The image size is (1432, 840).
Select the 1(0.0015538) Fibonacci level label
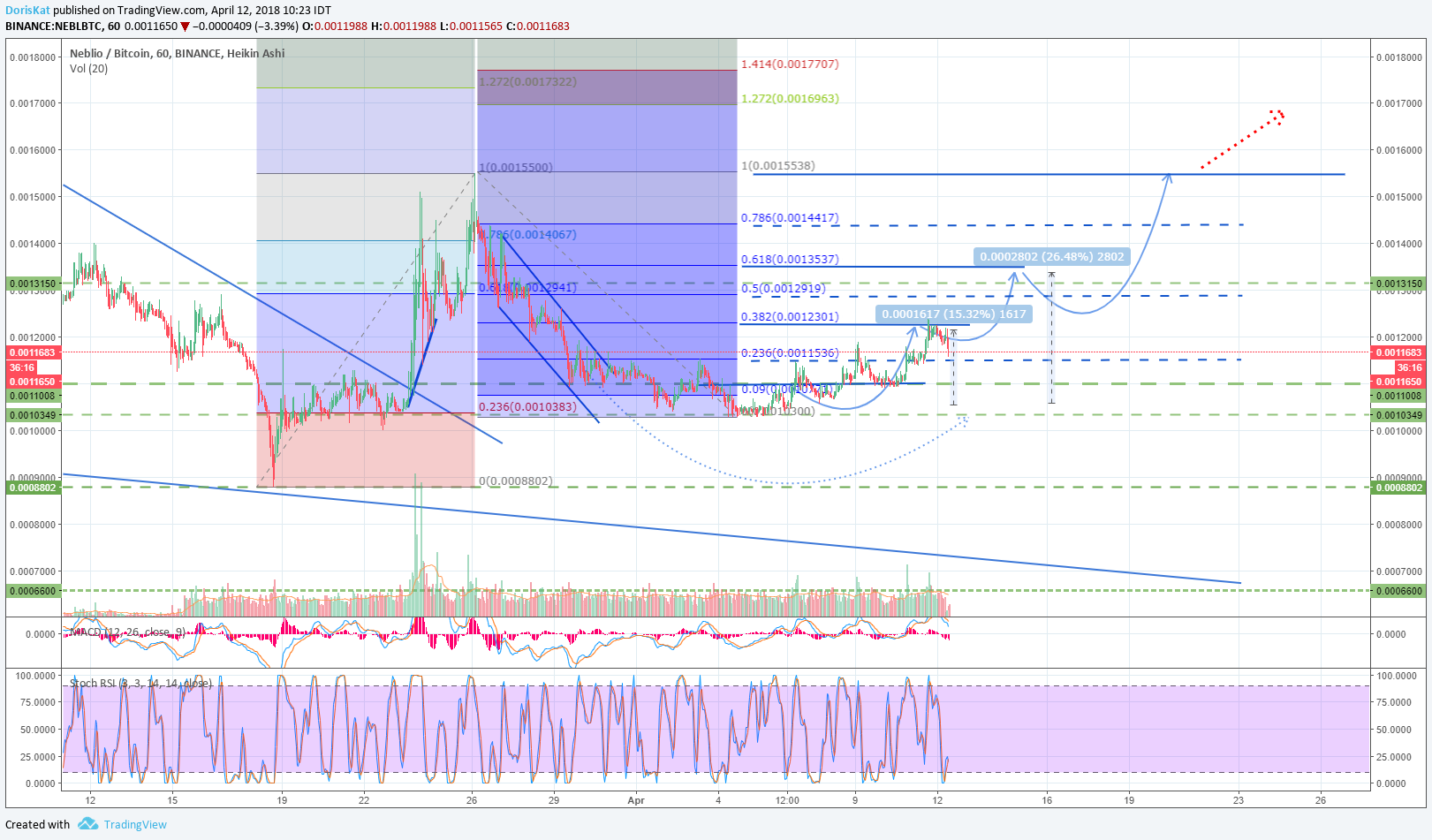pyautogui.click(x=777, y=166)
